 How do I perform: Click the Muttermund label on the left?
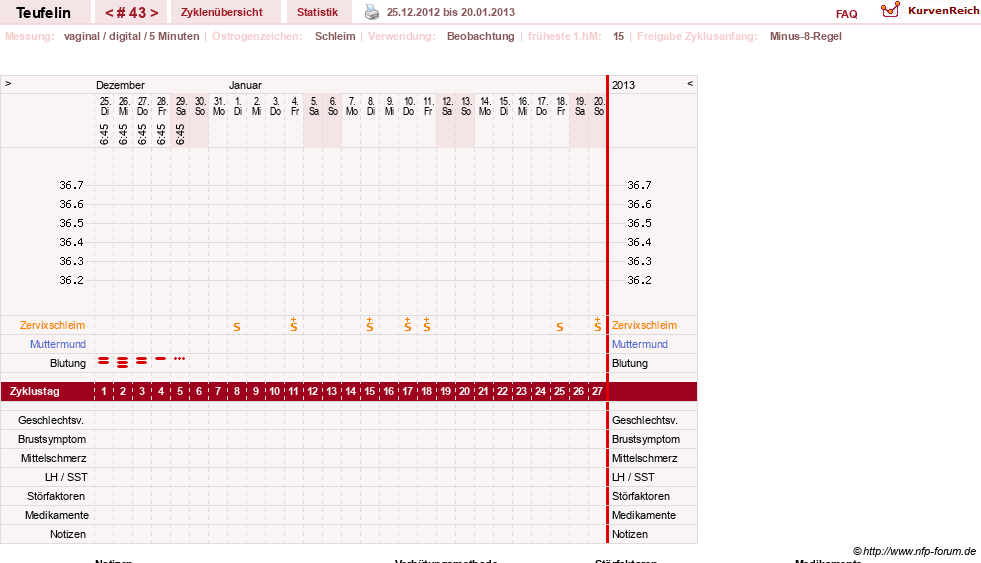click(x=58, y=344)
